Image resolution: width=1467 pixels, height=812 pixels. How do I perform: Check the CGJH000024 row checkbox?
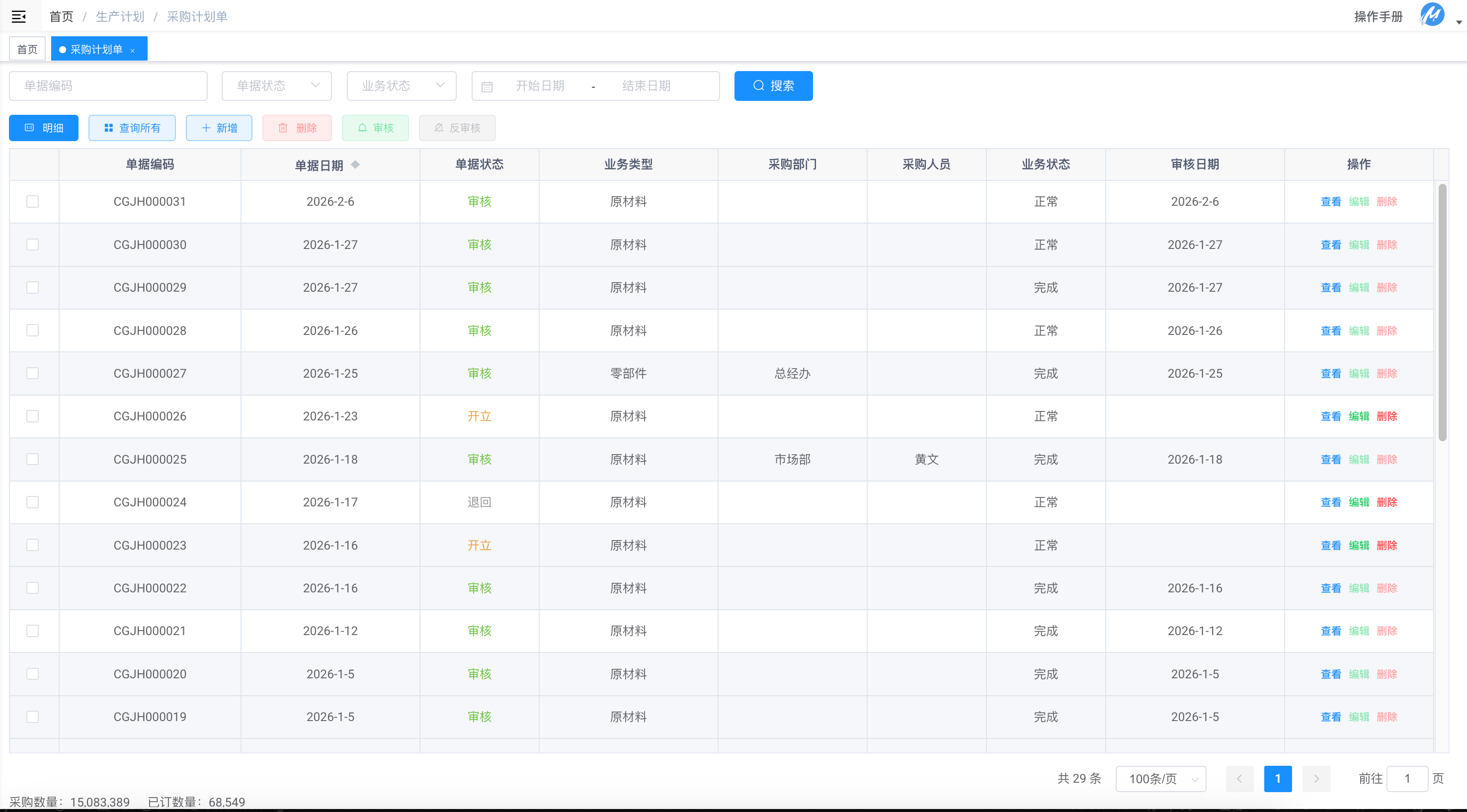click(32, 502)
